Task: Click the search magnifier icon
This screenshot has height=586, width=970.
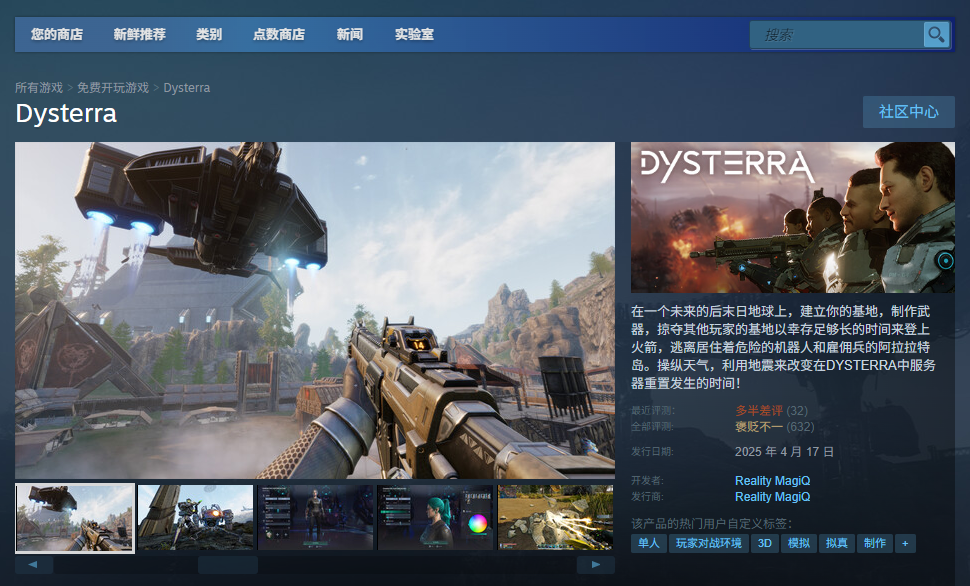Action: 935,34
